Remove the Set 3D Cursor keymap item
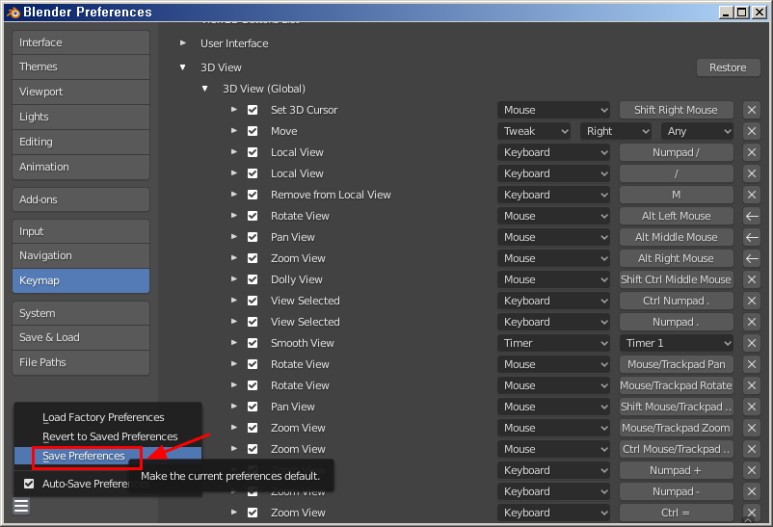 [x=751, y=110]
